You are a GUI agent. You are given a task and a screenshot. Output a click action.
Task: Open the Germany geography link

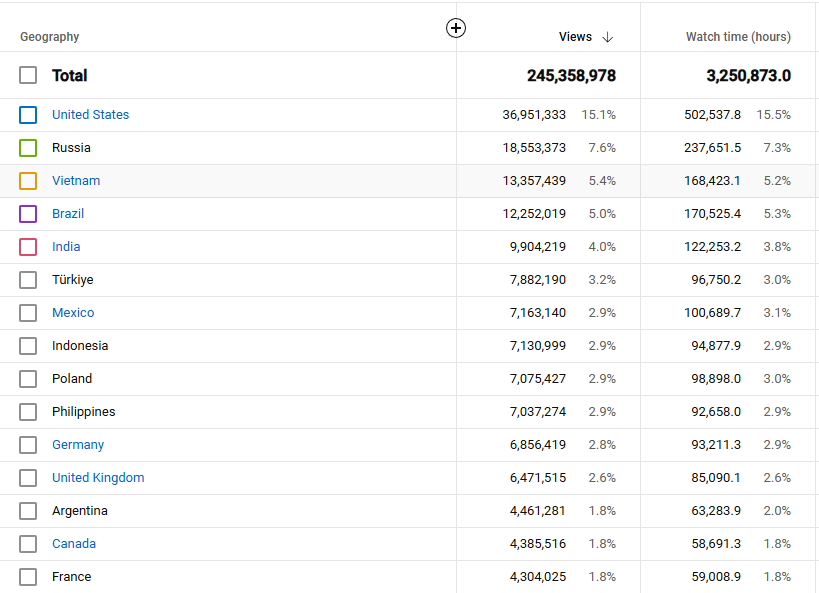(x=78, y=445)
